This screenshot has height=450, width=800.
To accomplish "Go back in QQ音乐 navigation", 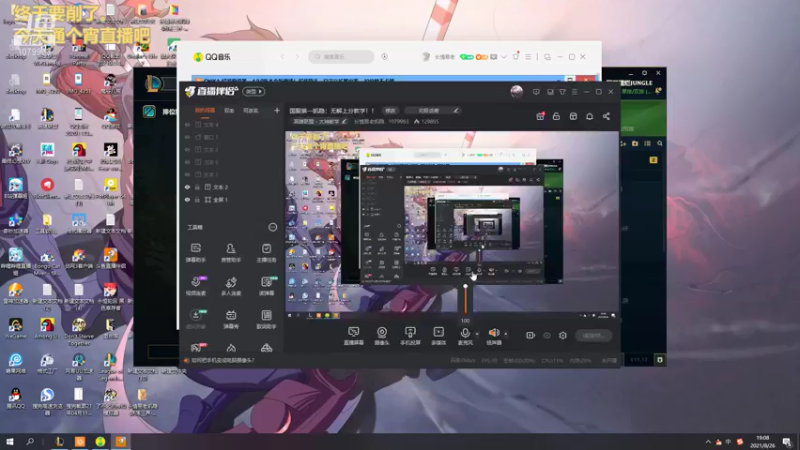I will (283, 57).
